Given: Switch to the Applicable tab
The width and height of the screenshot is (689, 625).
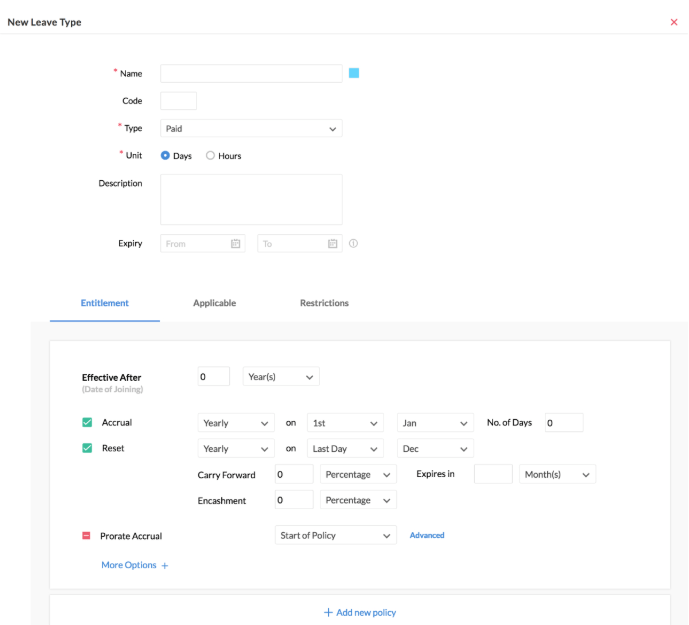Looking at the screenshot, I should (214, 303).
